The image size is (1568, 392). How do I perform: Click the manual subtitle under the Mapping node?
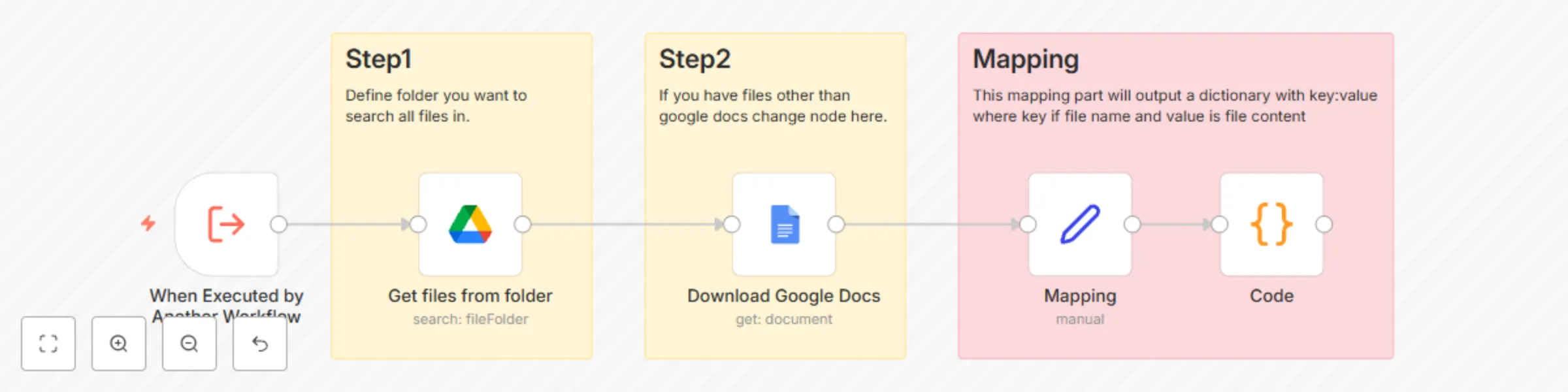click(x=1079, y=319)
